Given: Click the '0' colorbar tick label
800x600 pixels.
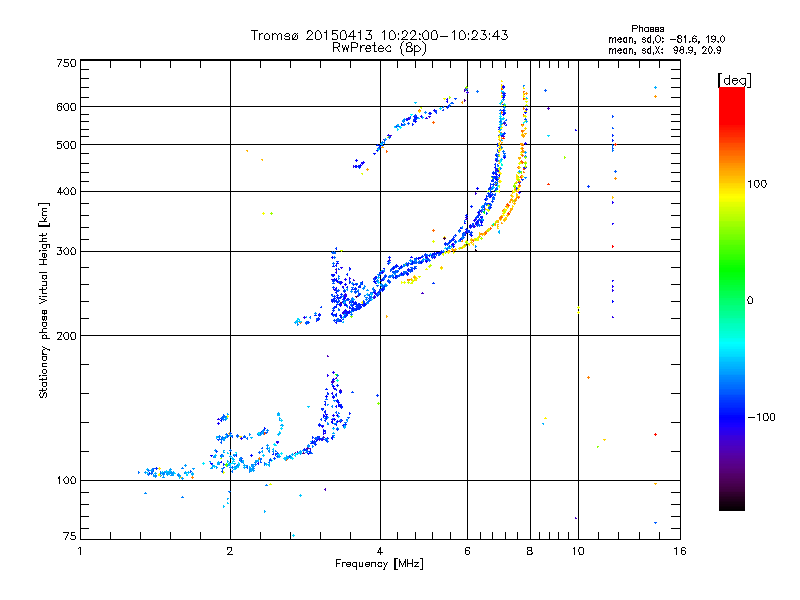Looking at the screenshot, I should pos(750,301).
